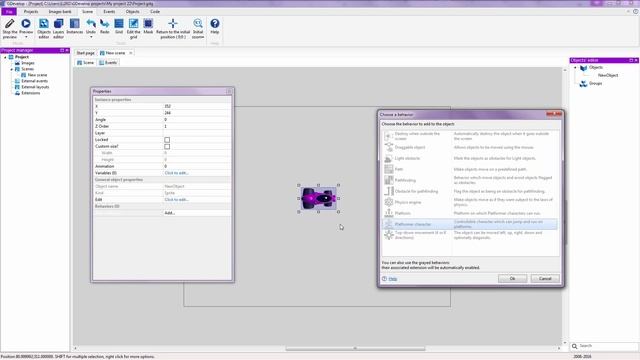
Task: Toggle the Custom size checkbox
Action: pyautogui.click(x=167, y=146)
